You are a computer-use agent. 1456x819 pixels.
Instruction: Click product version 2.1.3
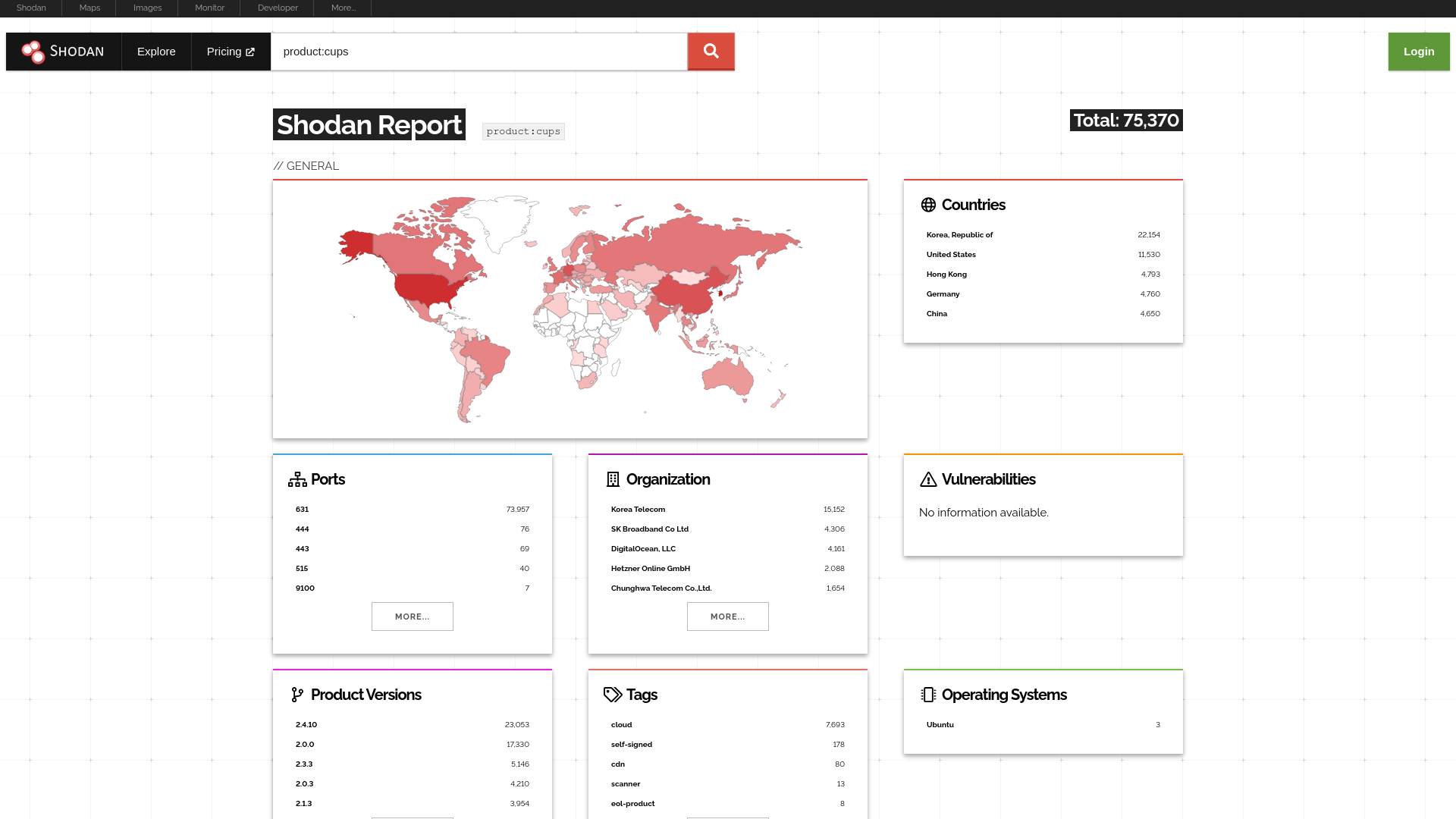point(413,804)
